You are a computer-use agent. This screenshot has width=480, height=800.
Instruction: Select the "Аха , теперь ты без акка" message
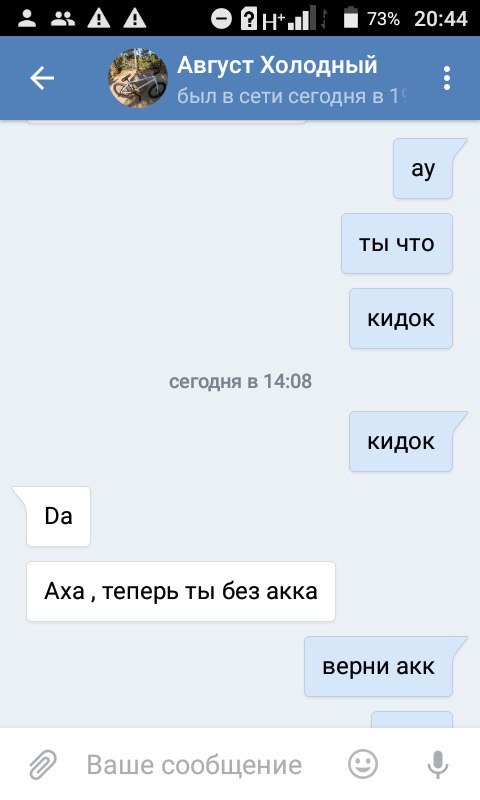(x=181, y=591)
